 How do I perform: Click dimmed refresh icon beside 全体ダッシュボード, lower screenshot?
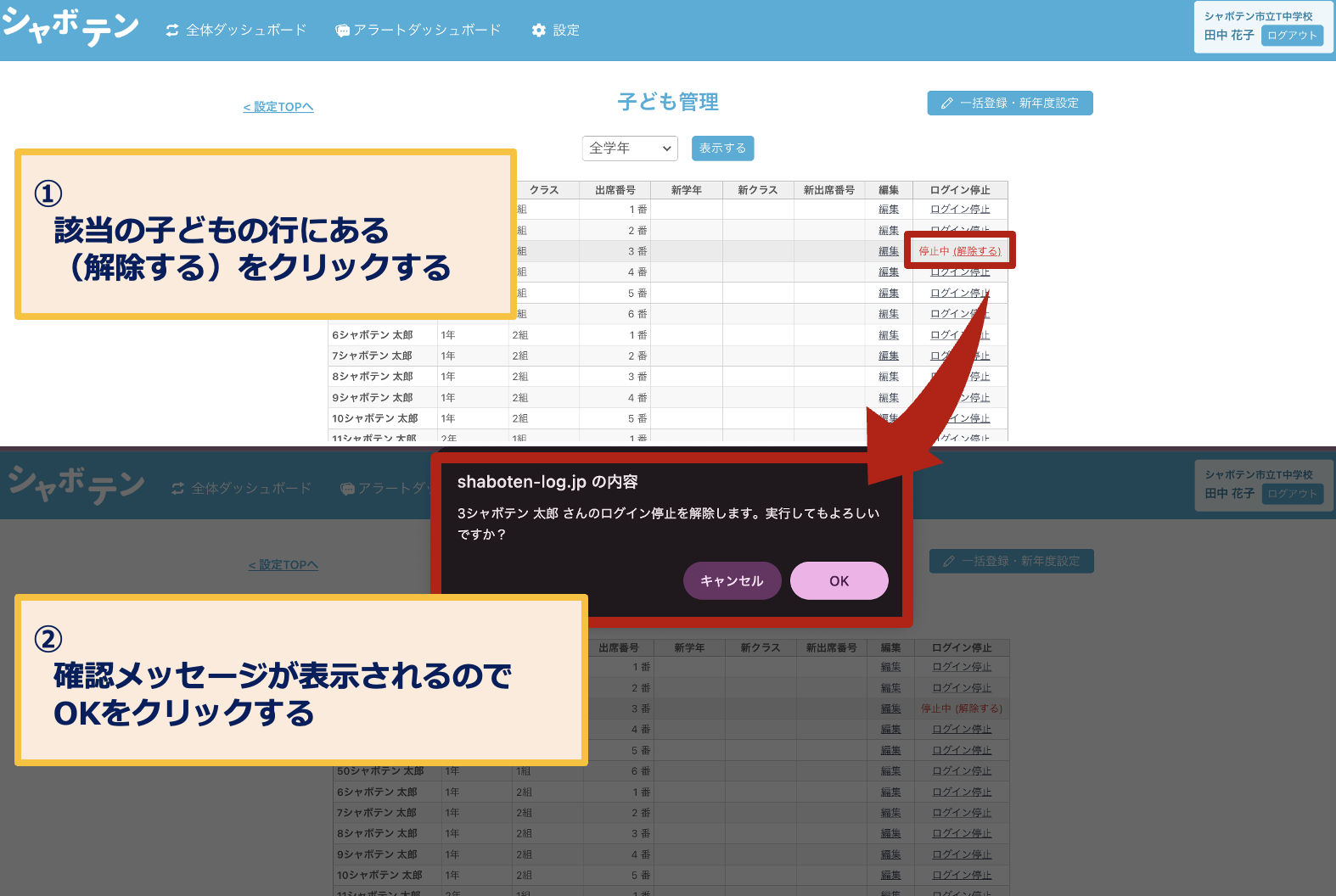(177, 489)
